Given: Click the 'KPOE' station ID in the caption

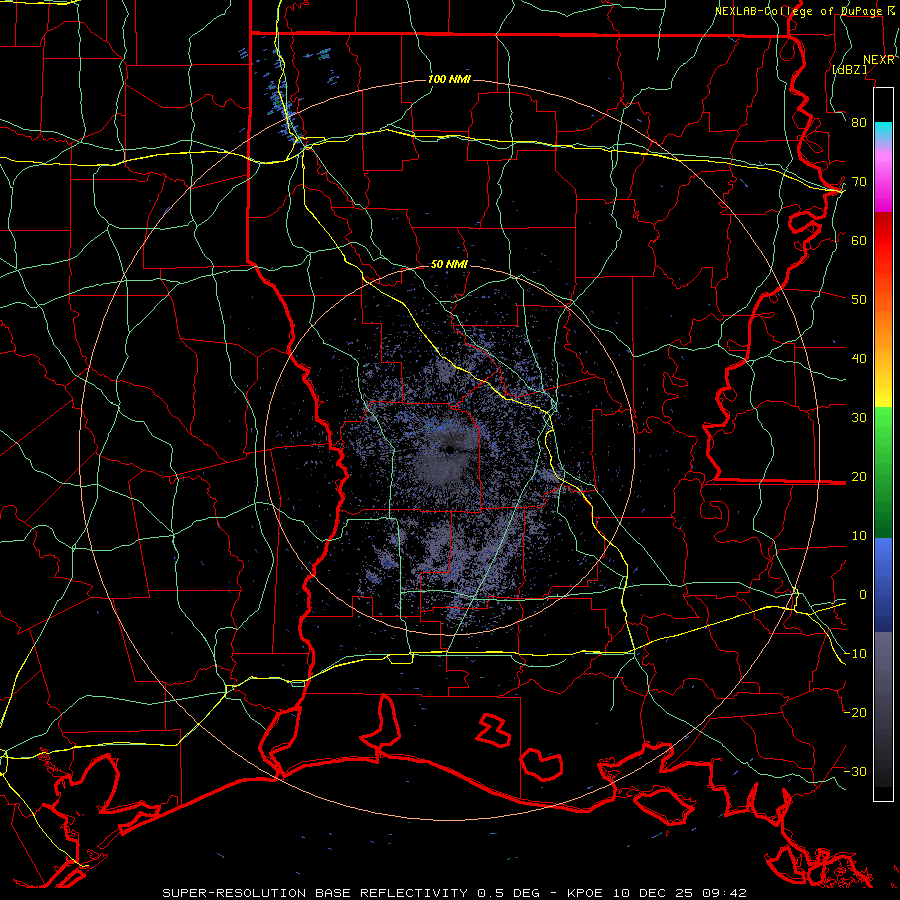Looking at the screenshot, I should [586, 893].
